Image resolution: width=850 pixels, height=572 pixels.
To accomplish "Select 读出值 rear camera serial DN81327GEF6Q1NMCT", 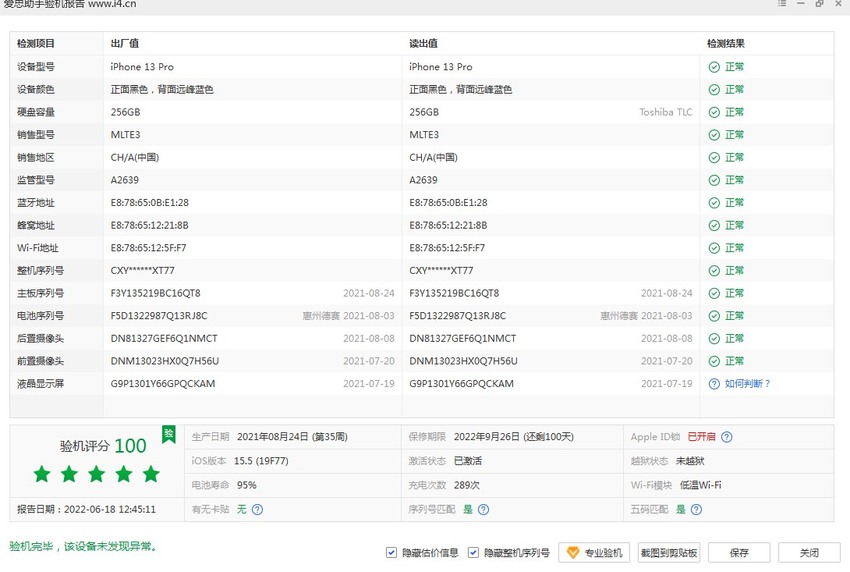I will pos(462,338).
